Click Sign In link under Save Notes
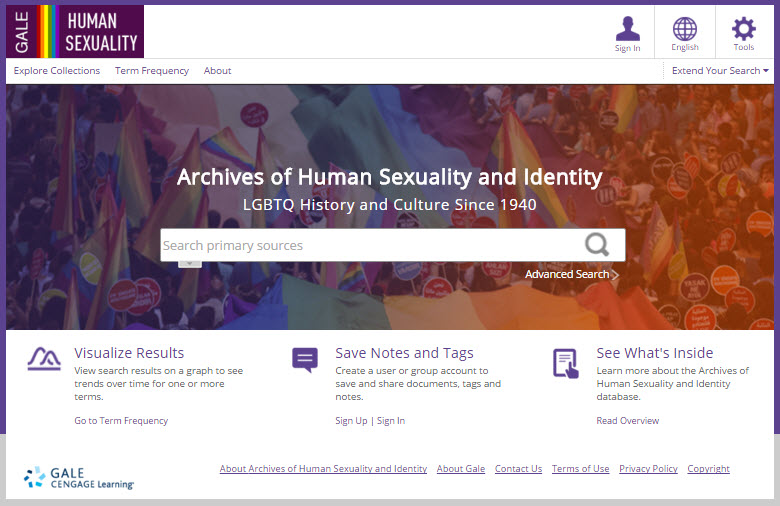This screenshot has width=780, height=506. [390, 420]
